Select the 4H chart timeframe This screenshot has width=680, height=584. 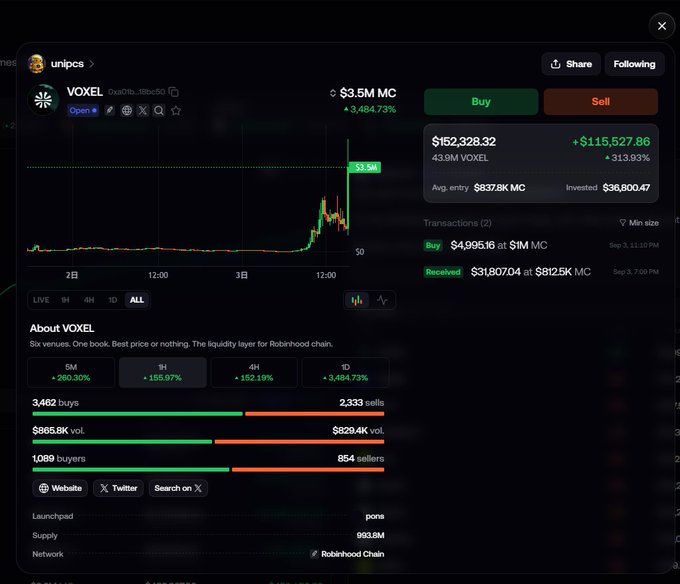click(x=89, y=300)
